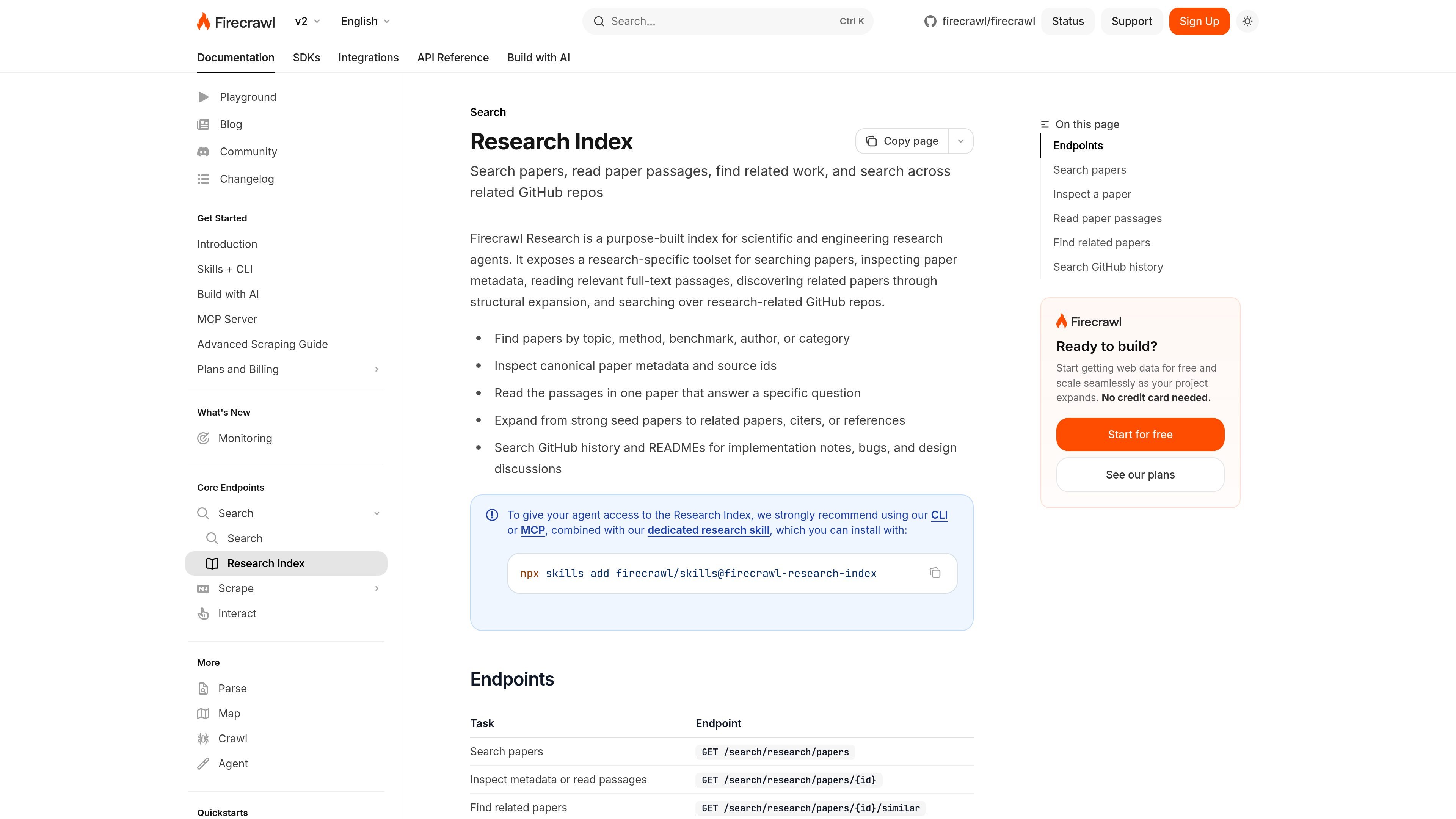
Task: Go to Monitoring under What's New
Action: (x=234, y=439)
